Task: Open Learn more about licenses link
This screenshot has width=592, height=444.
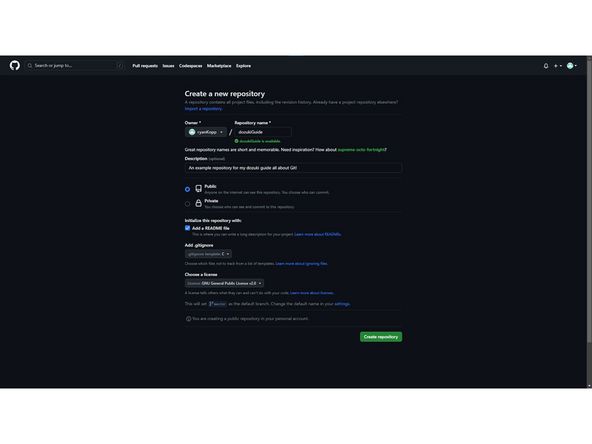Action: click(312, 293)
